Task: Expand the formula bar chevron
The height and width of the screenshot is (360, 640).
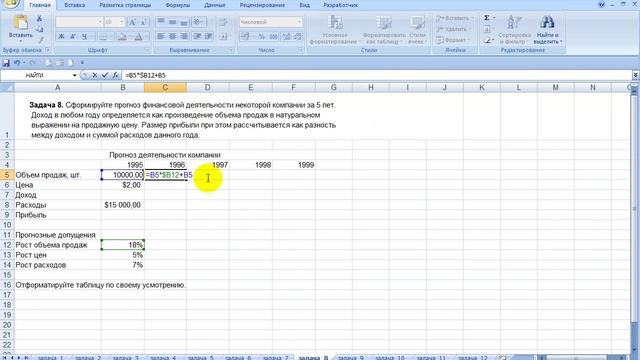Action: coord(636,75)
